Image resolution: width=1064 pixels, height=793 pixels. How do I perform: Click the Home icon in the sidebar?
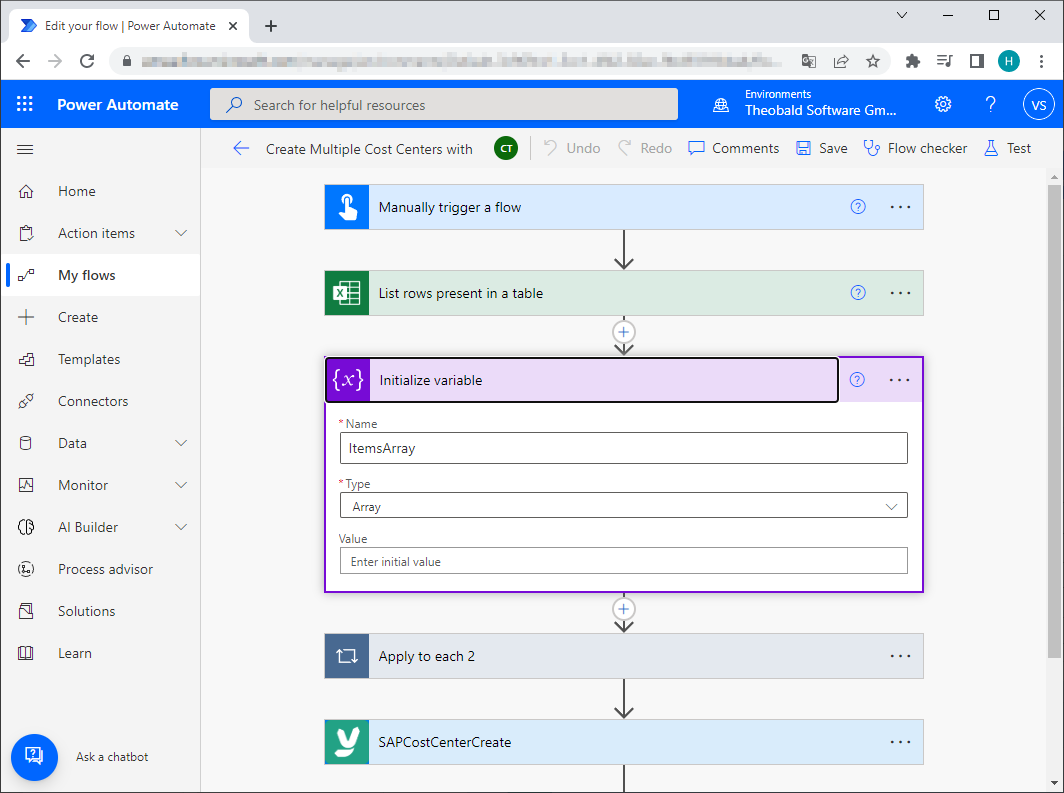coord(26,191)
